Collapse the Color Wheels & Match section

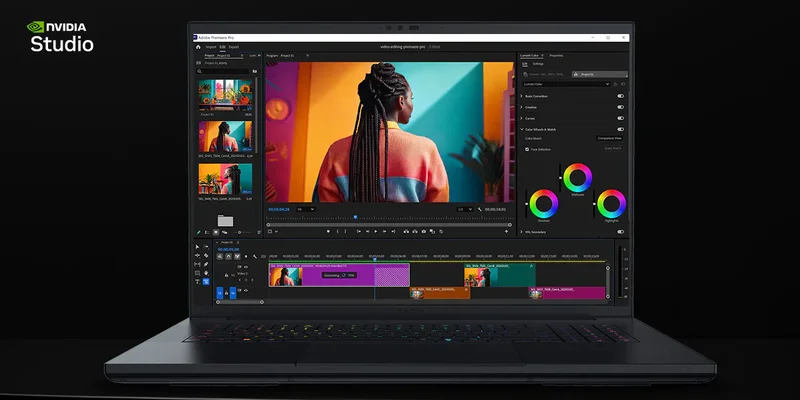[522, 128]
